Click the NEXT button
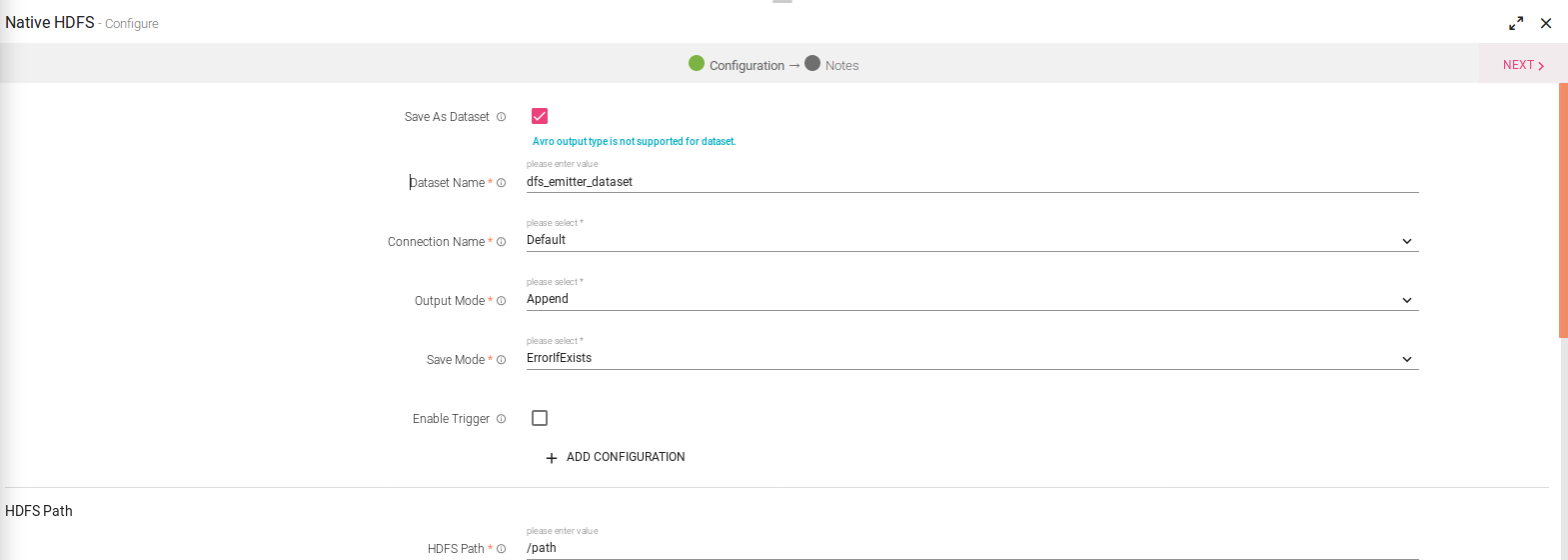The image size is (1568, 560). (1523, 65)
